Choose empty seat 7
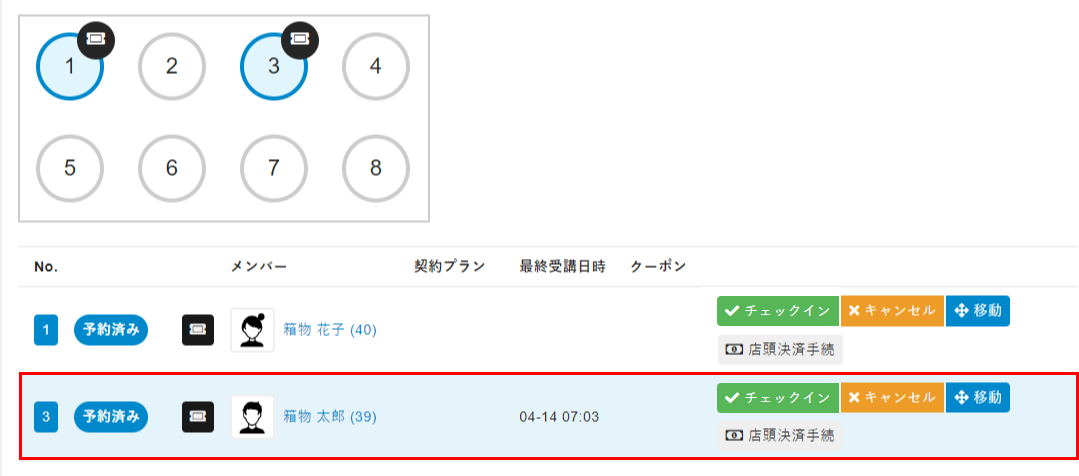 [273, 168]
